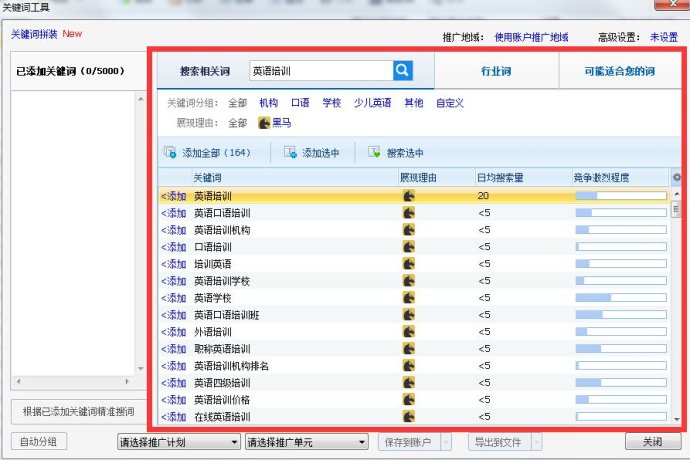Switch to the 行业词 tab
Image resolution: width=690 pixels, height=460 pixels.
(496, 71)
